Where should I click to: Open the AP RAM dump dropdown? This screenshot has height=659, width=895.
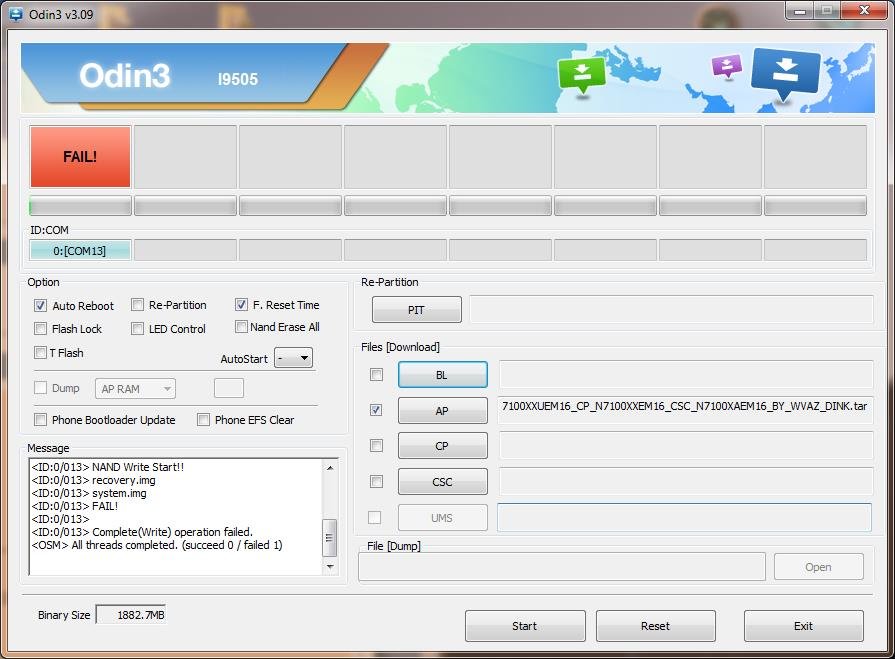tap(135, 389)
